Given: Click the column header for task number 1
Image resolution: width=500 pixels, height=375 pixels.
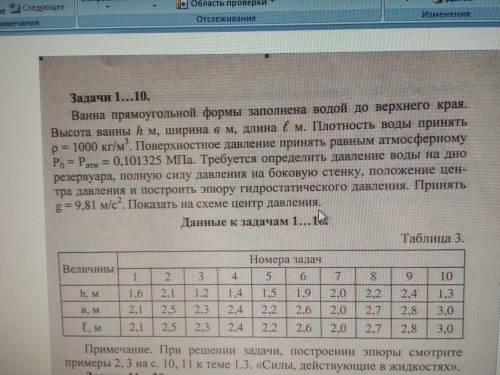Looking at the screenshot, I should (135, 277).
